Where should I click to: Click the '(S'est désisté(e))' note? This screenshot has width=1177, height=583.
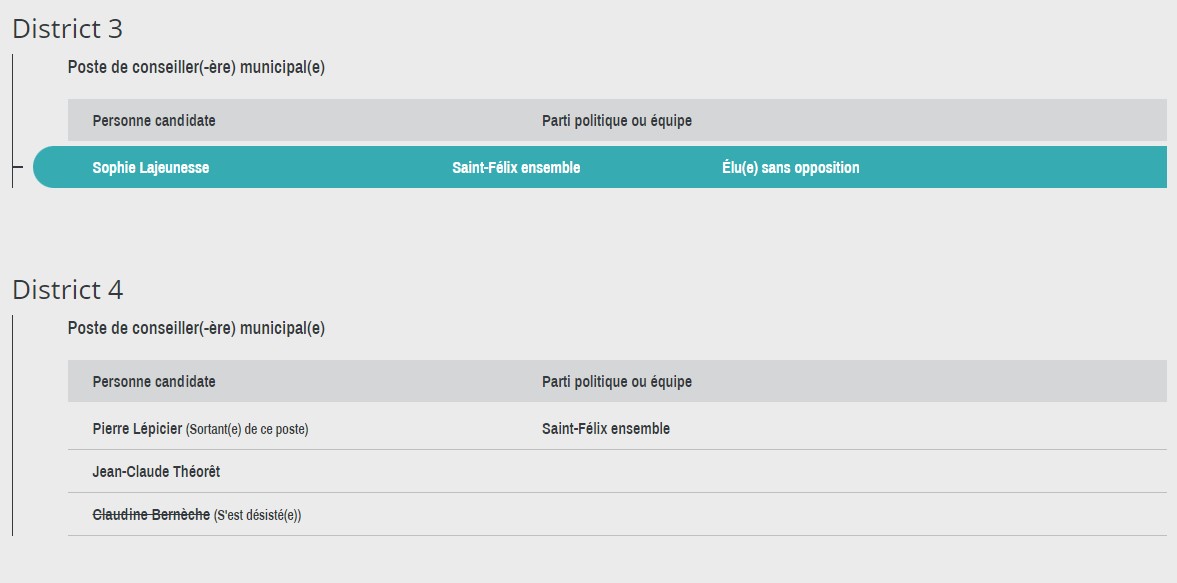click(x=257, y=515)
